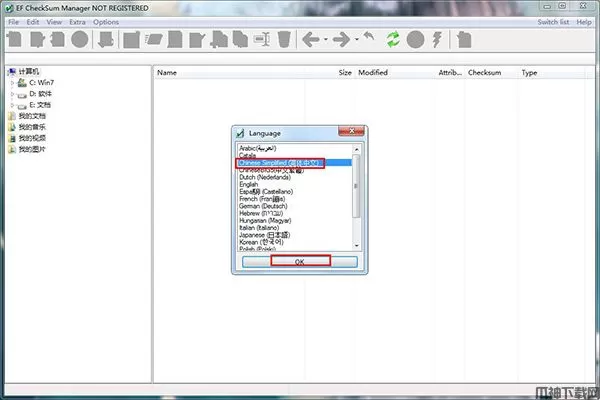The image size is (600, 400).
Task: Open the Extra menu
Action: coord(77,21)
